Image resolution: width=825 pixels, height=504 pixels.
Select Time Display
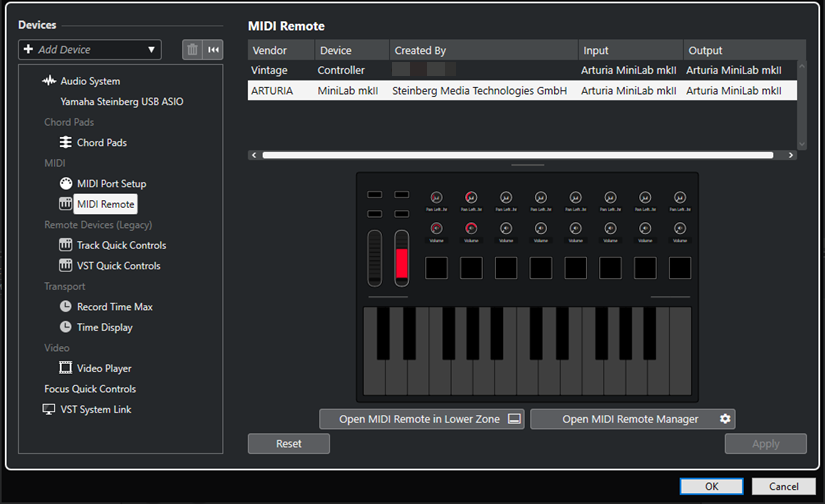click(105, 327)
